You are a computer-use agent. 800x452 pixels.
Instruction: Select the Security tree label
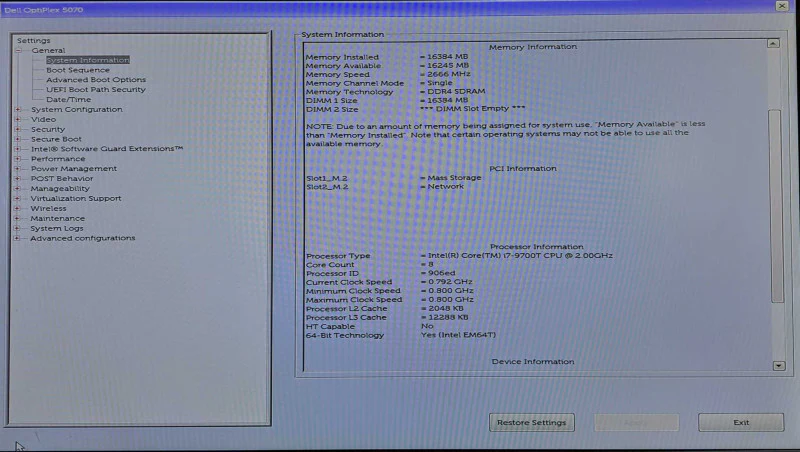(48, 129)
